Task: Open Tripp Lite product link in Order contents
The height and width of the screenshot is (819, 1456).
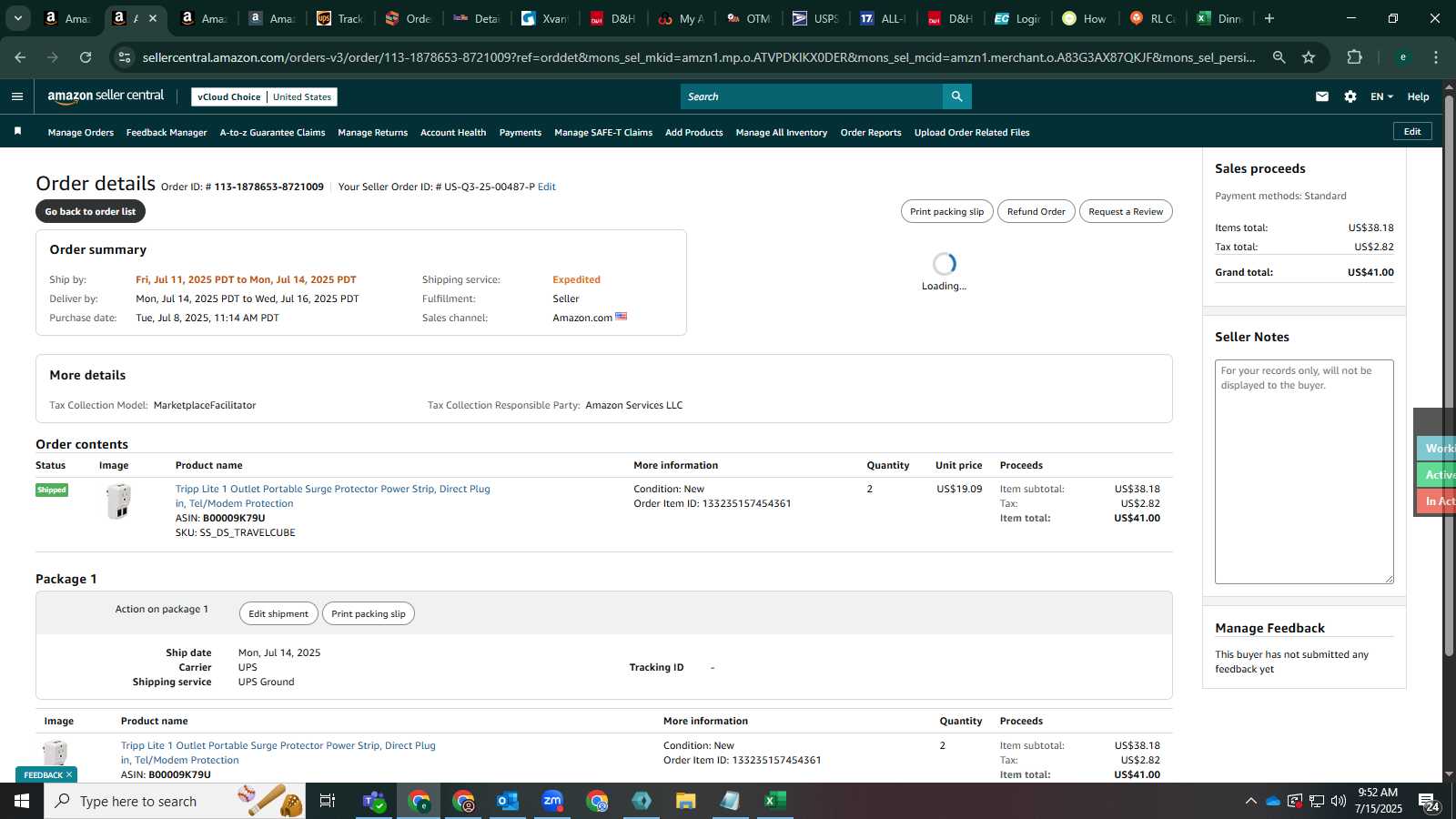Action: [332, 496]
